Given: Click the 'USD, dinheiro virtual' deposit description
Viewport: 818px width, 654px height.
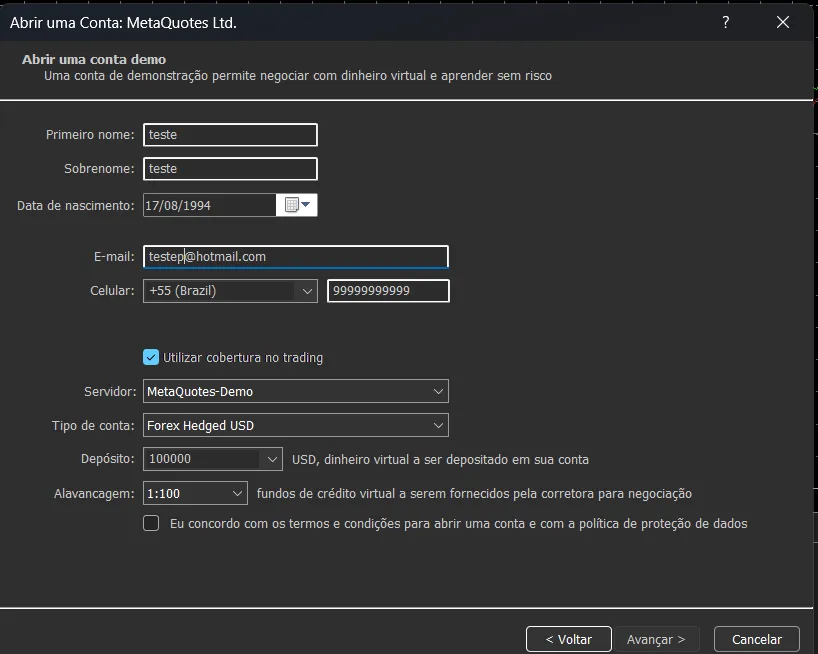Looking at the screenshot, I should click(440, 459).
